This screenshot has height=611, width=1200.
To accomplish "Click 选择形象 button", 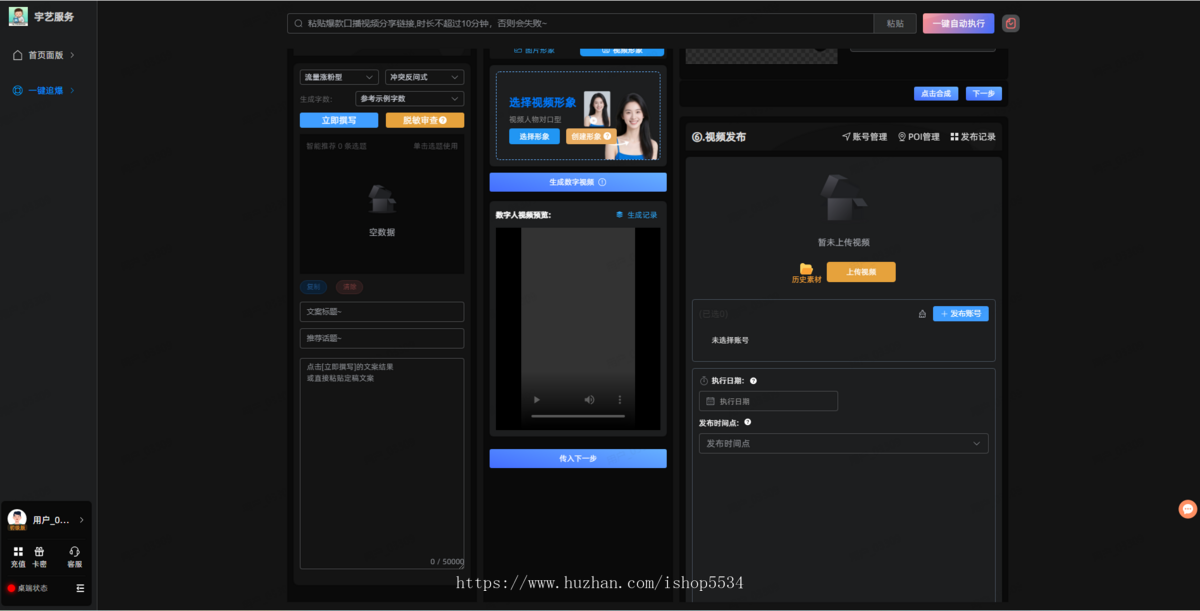I will click(534, 136).
